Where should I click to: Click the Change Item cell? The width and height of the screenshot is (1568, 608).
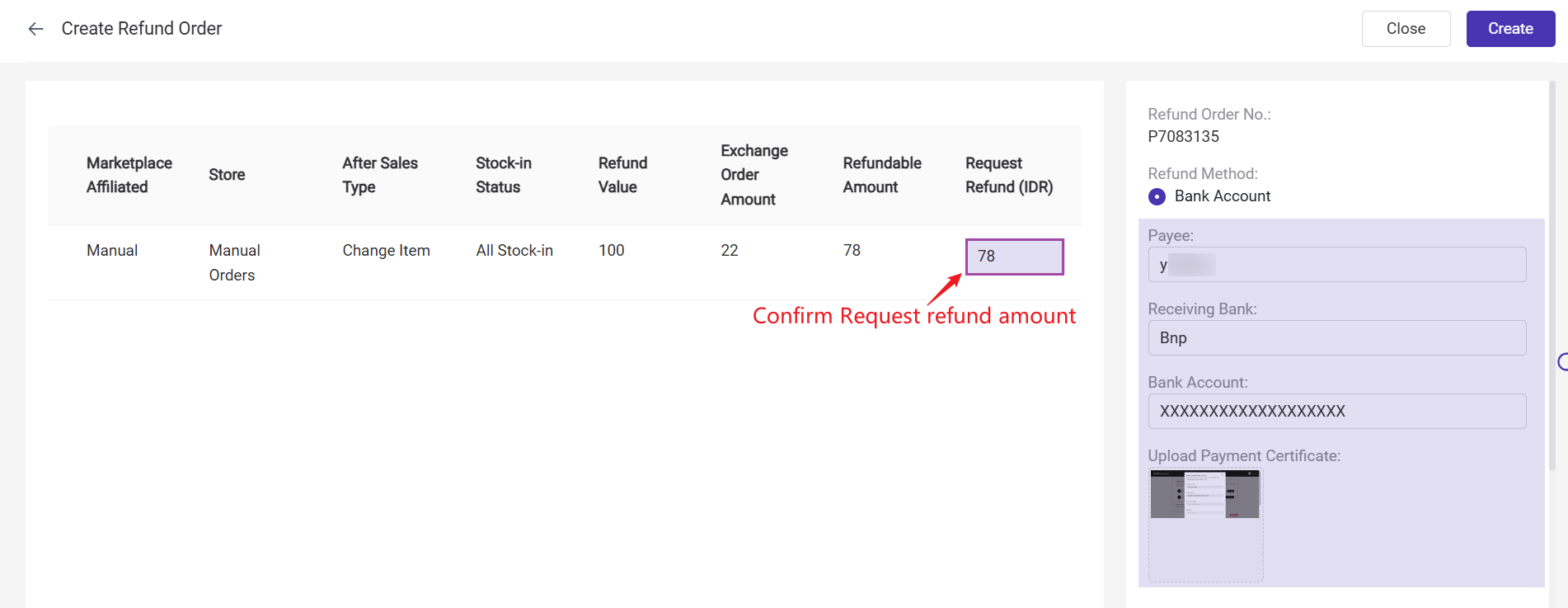[386, 251]
